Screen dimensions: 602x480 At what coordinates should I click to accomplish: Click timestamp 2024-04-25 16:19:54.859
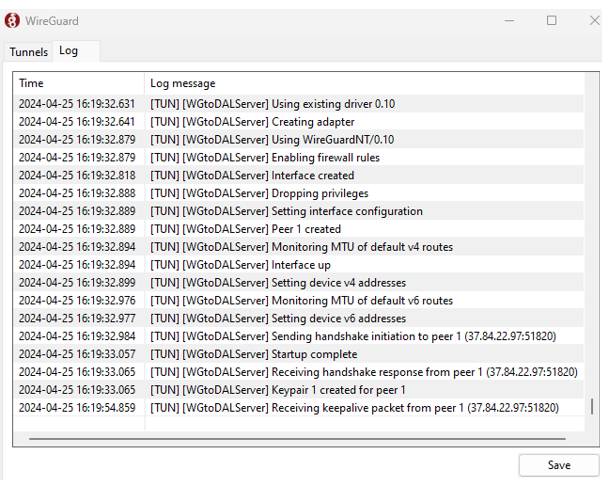click(x=77, y=407)
